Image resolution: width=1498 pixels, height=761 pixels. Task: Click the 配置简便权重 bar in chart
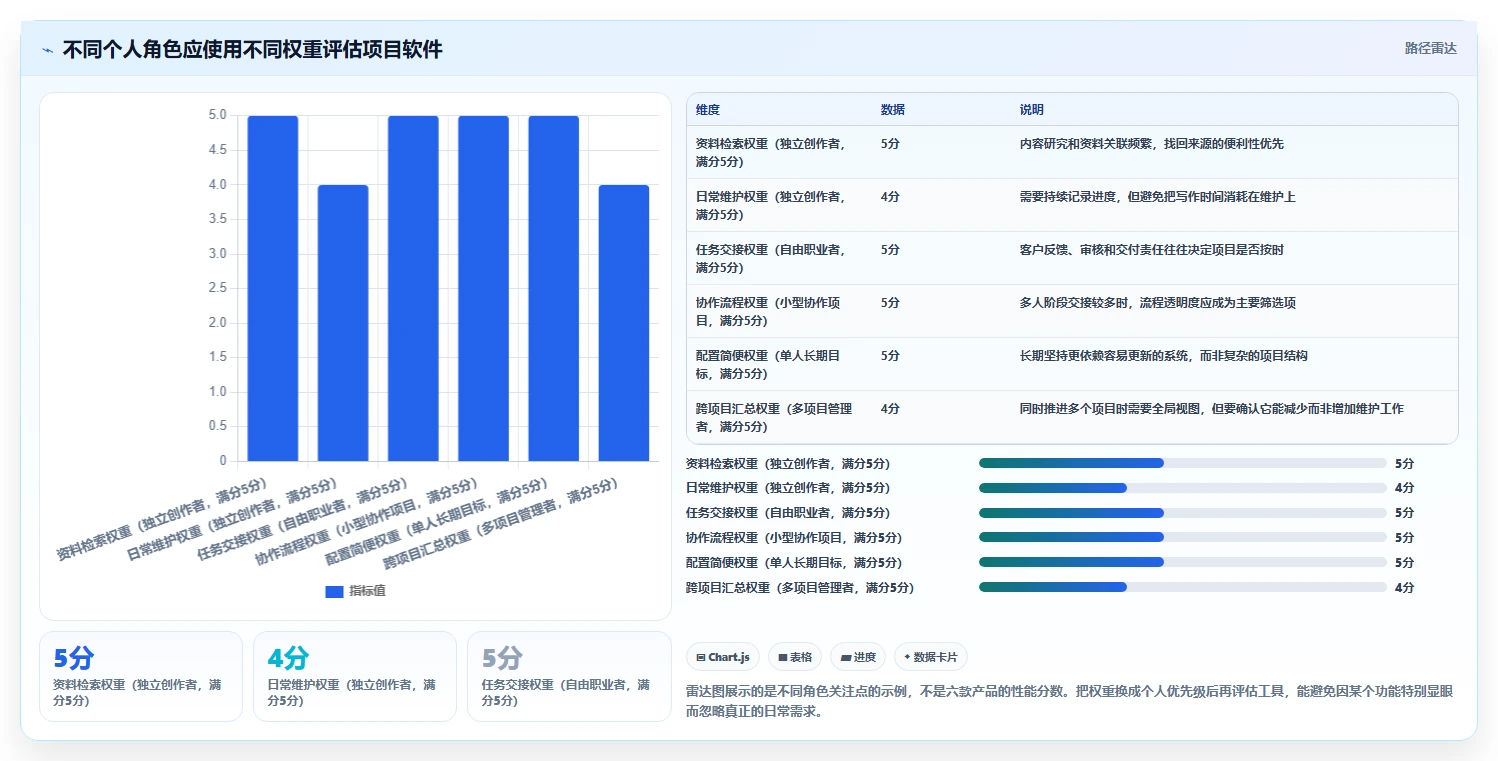553,288
